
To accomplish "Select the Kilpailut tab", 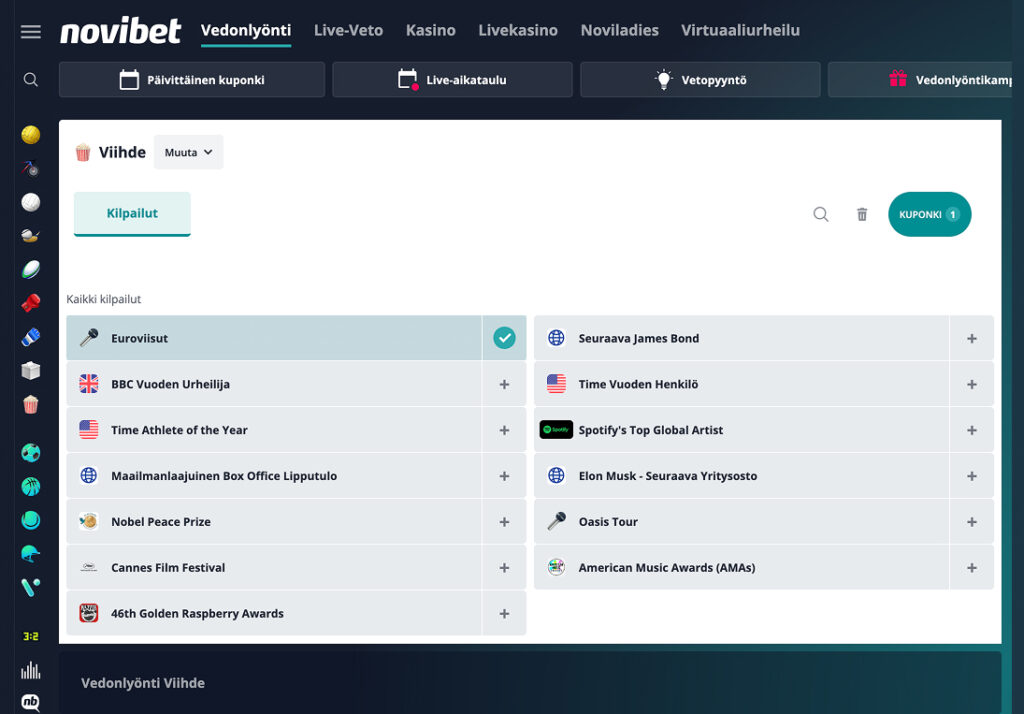I will pos(132,214).
